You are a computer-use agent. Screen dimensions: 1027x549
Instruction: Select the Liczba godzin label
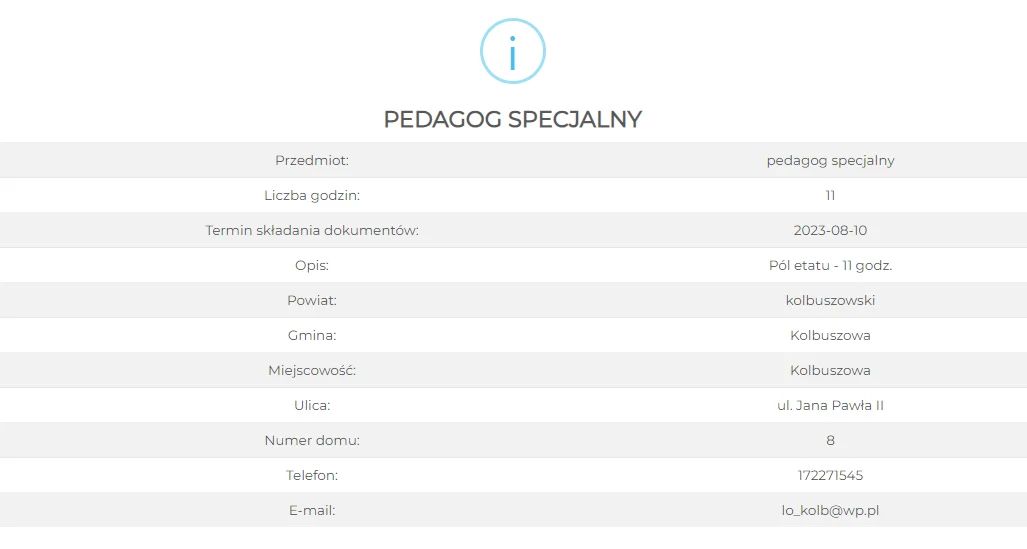coord(312,195)
